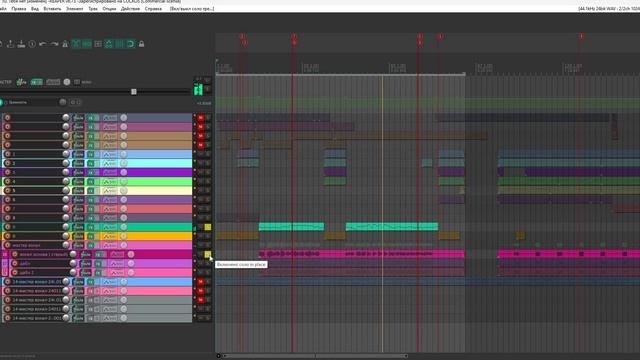The image size is (640, 360).
Task: Arm light blue track 1 for recording
Action: coord(7,154)
